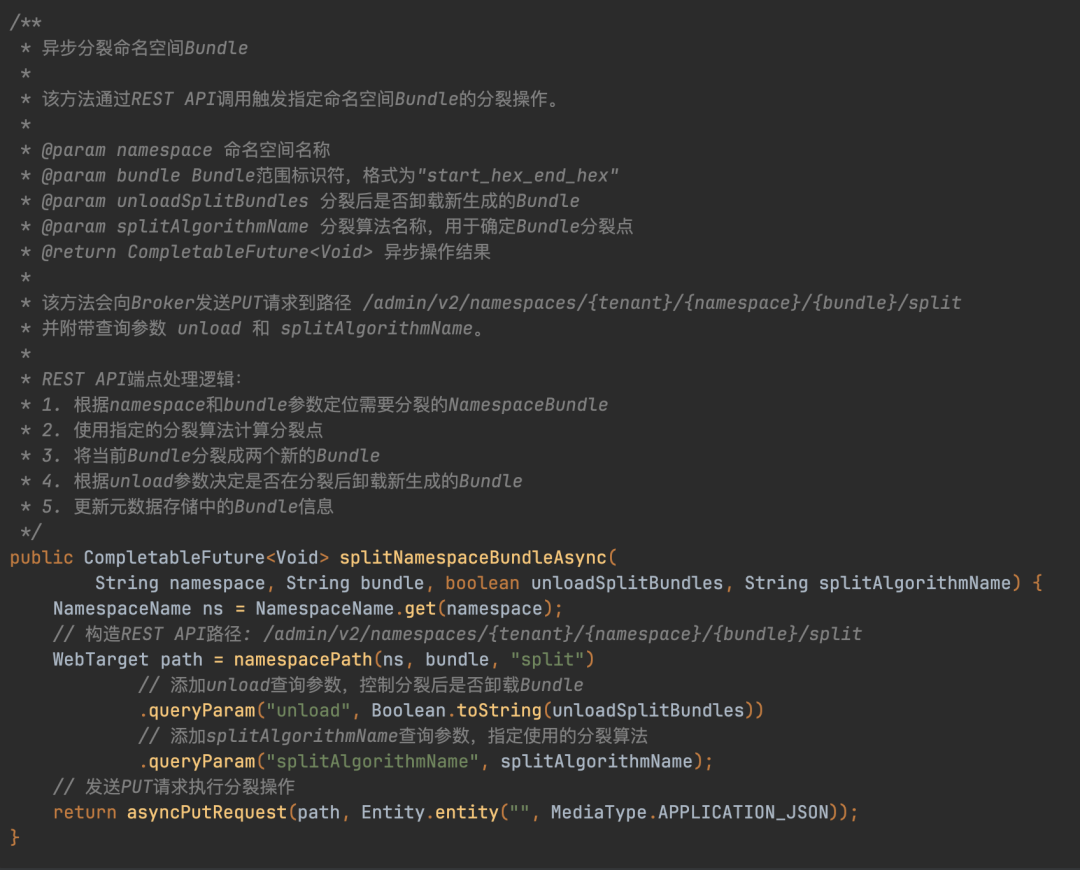Click the @return CompletableFuture<Void> Javadoc line

(x=265, y=251)
